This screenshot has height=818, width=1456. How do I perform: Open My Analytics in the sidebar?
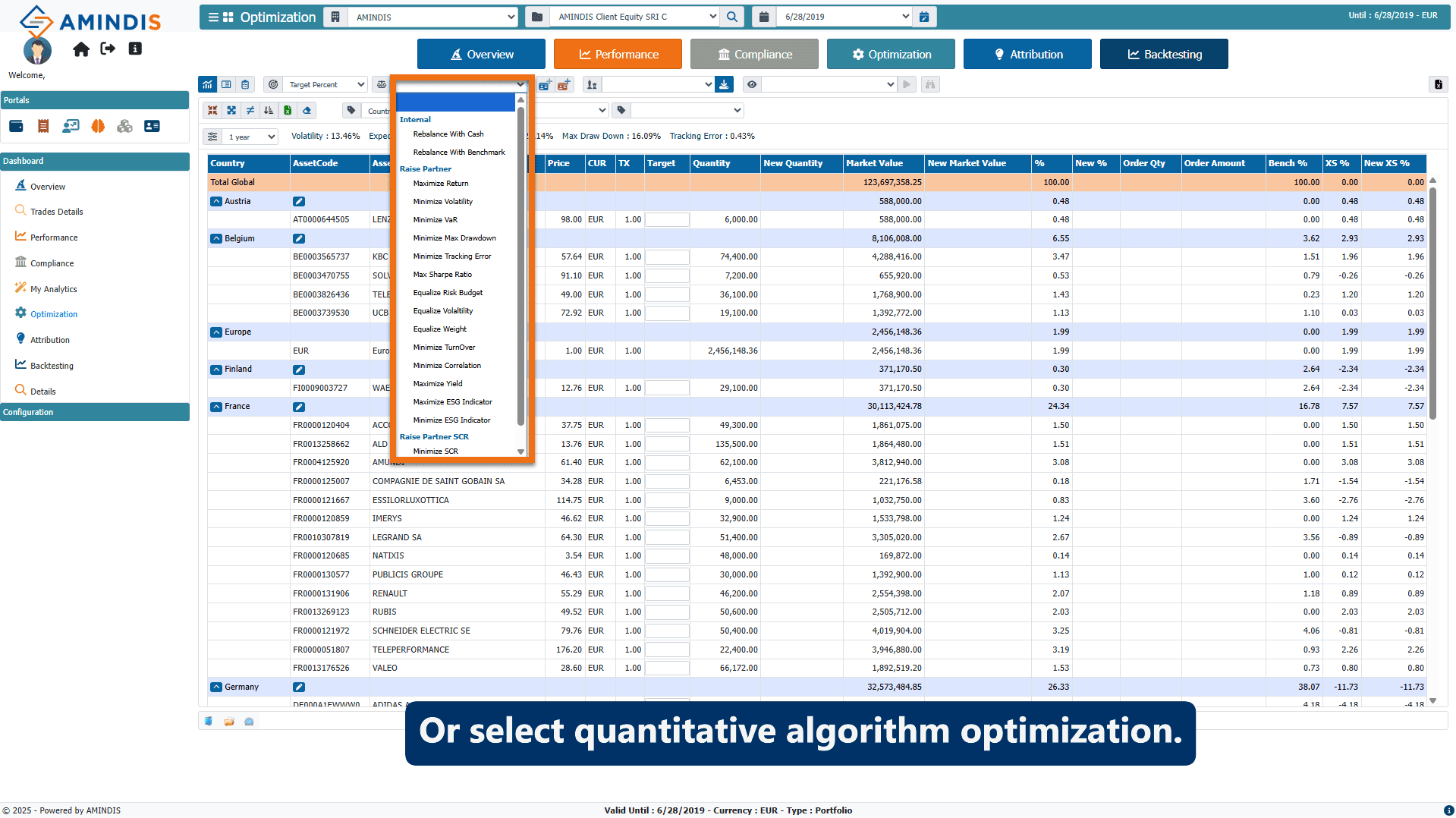(53, 289)
